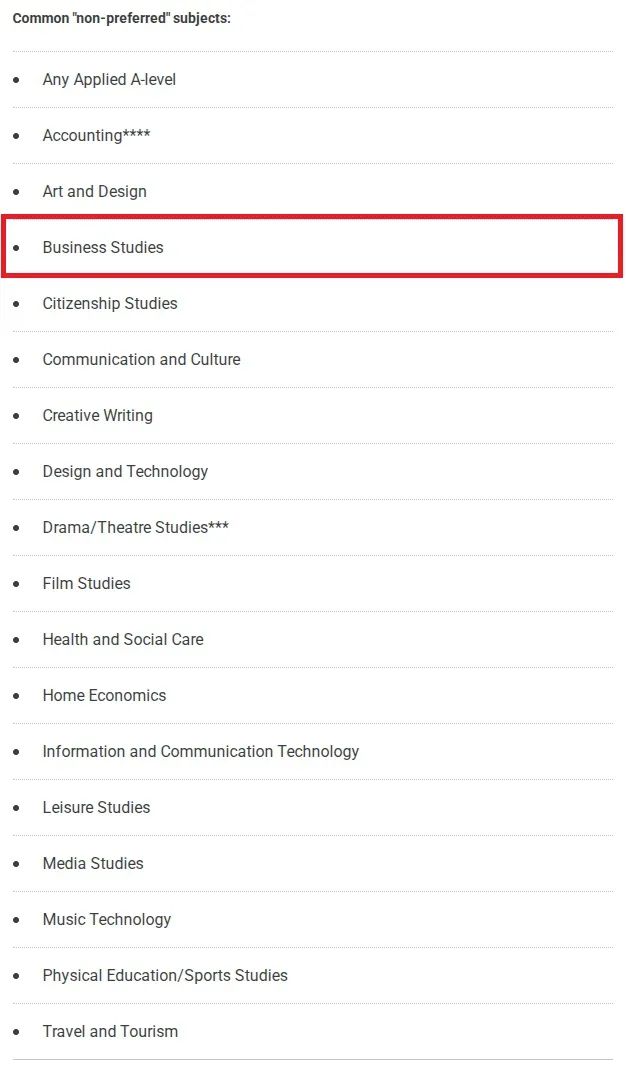Select the highlighted Business Studies item
Viewport: 626px width, 1066px height.
point(103,247)
